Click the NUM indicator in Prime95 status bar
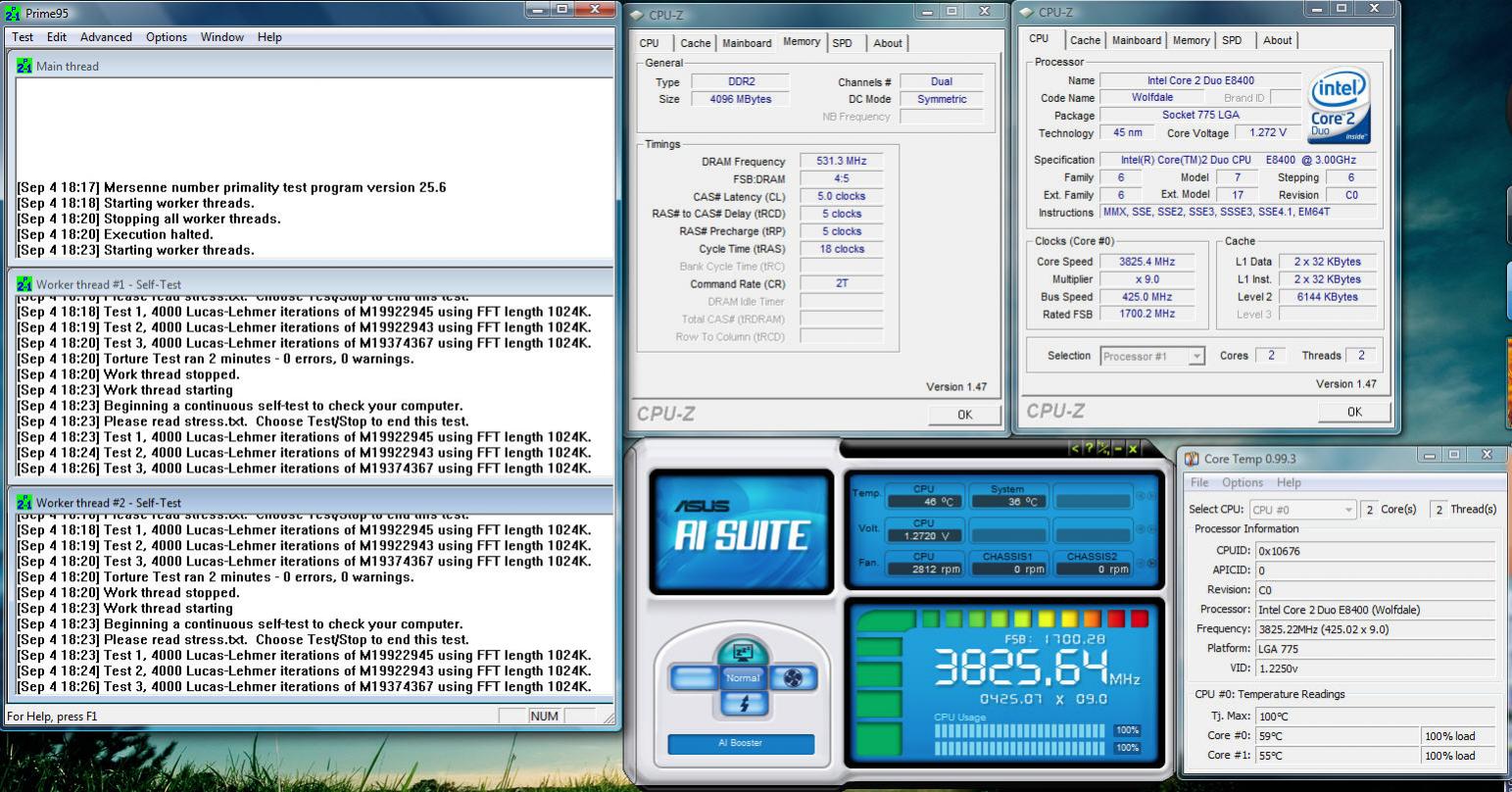Screen dimensions: 1512x792 (544, 716)
